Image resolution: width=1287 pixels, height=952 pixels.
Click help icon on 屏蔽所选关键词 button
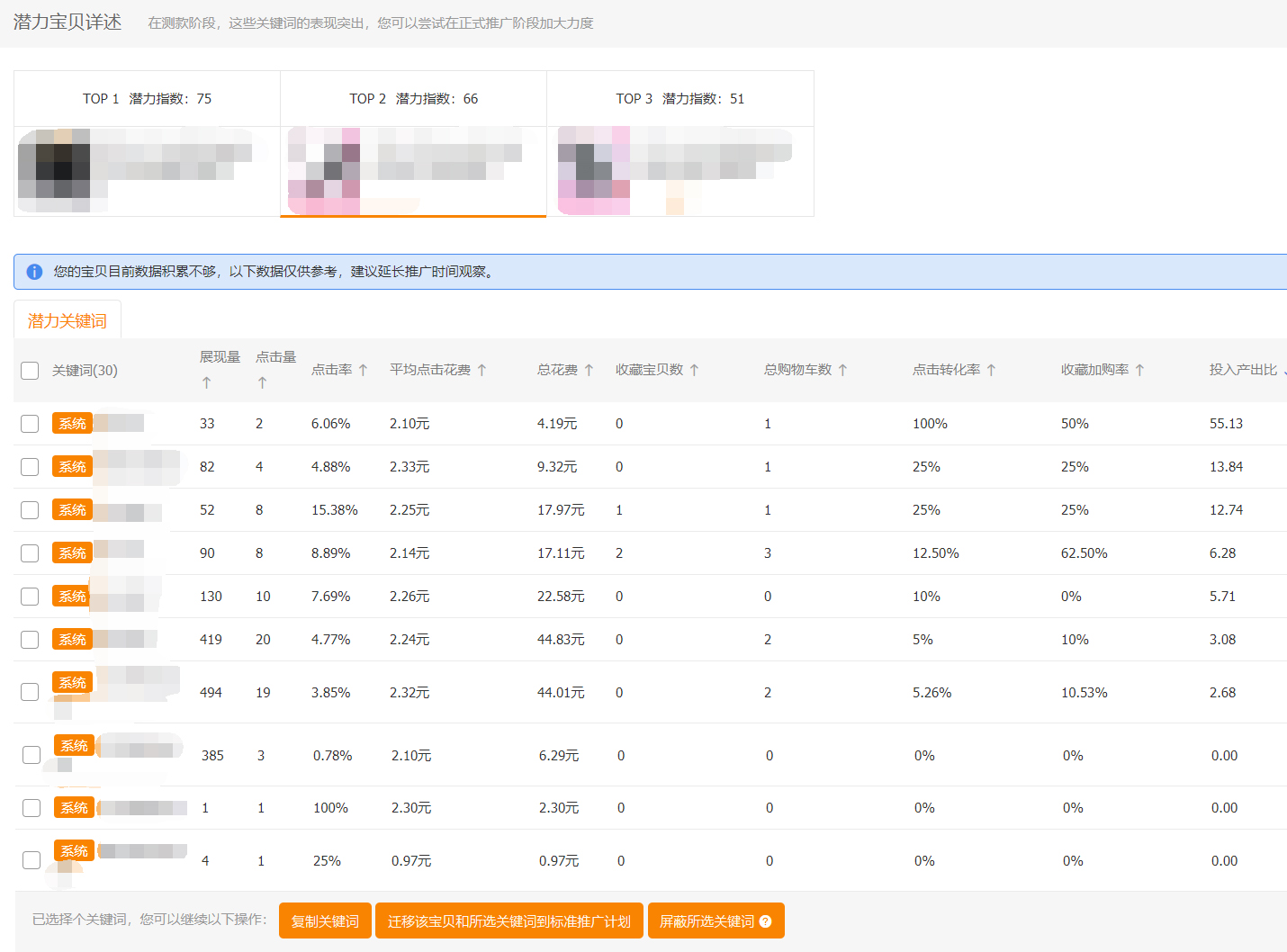point(766,921)
